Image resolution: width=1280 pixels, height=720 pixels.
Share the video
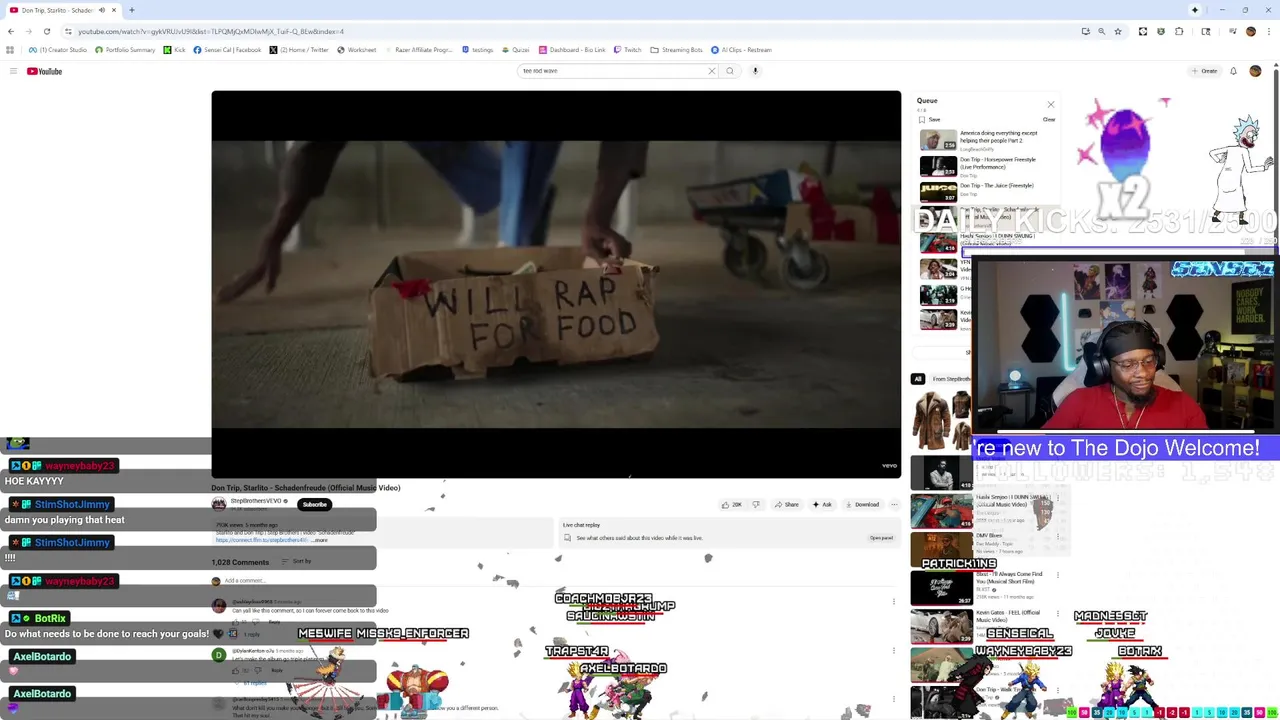pyautogui.click(x=787, y=504)
